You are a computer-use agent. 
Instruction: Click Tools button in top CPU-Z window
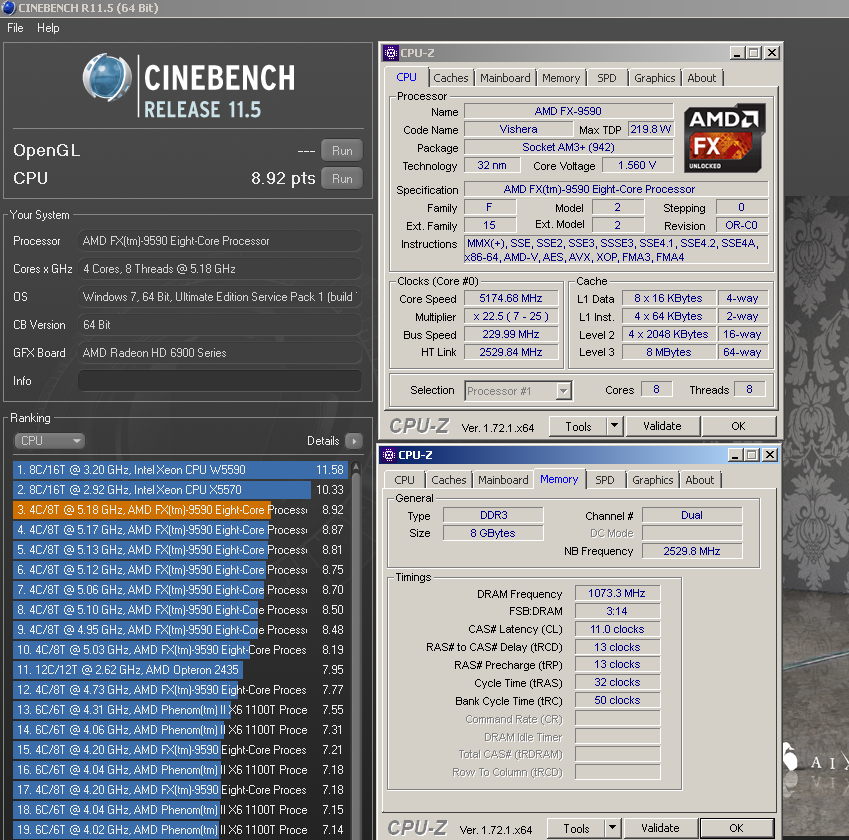click(x=578, y=427)
